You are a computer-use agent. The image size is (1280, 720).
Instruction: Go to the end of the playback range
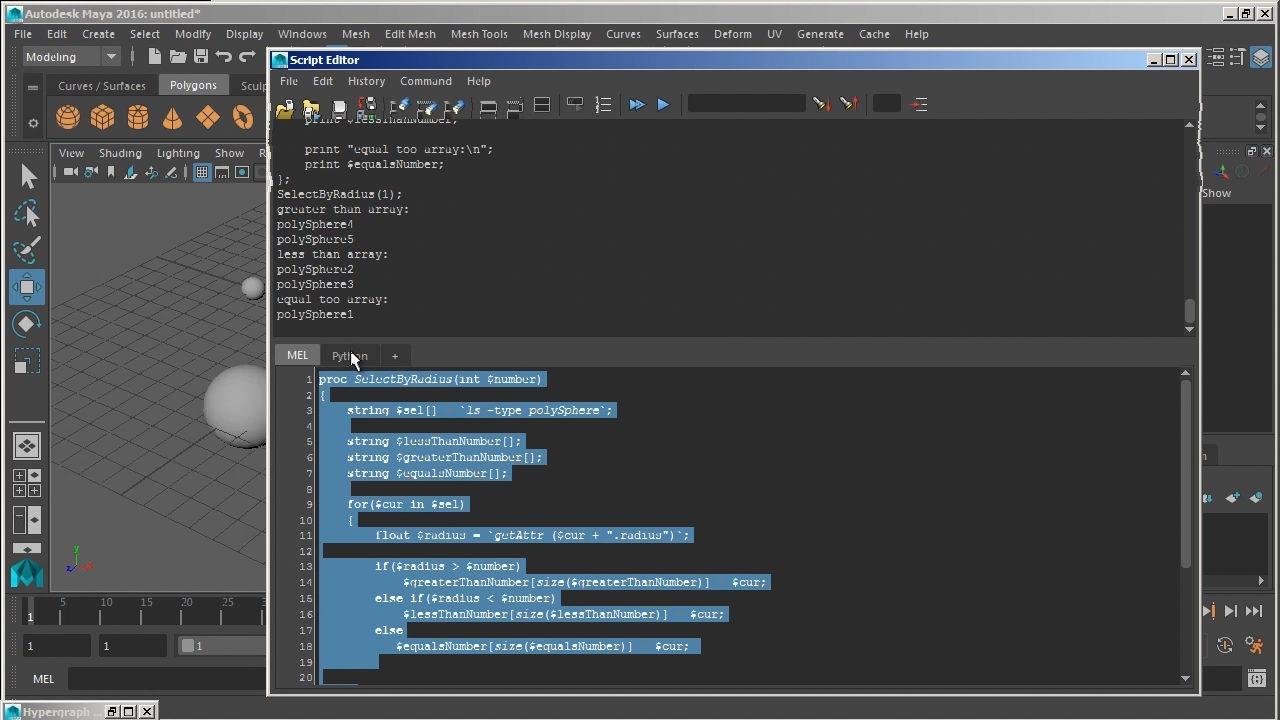pyautogui.click(x=1253, y=611)
